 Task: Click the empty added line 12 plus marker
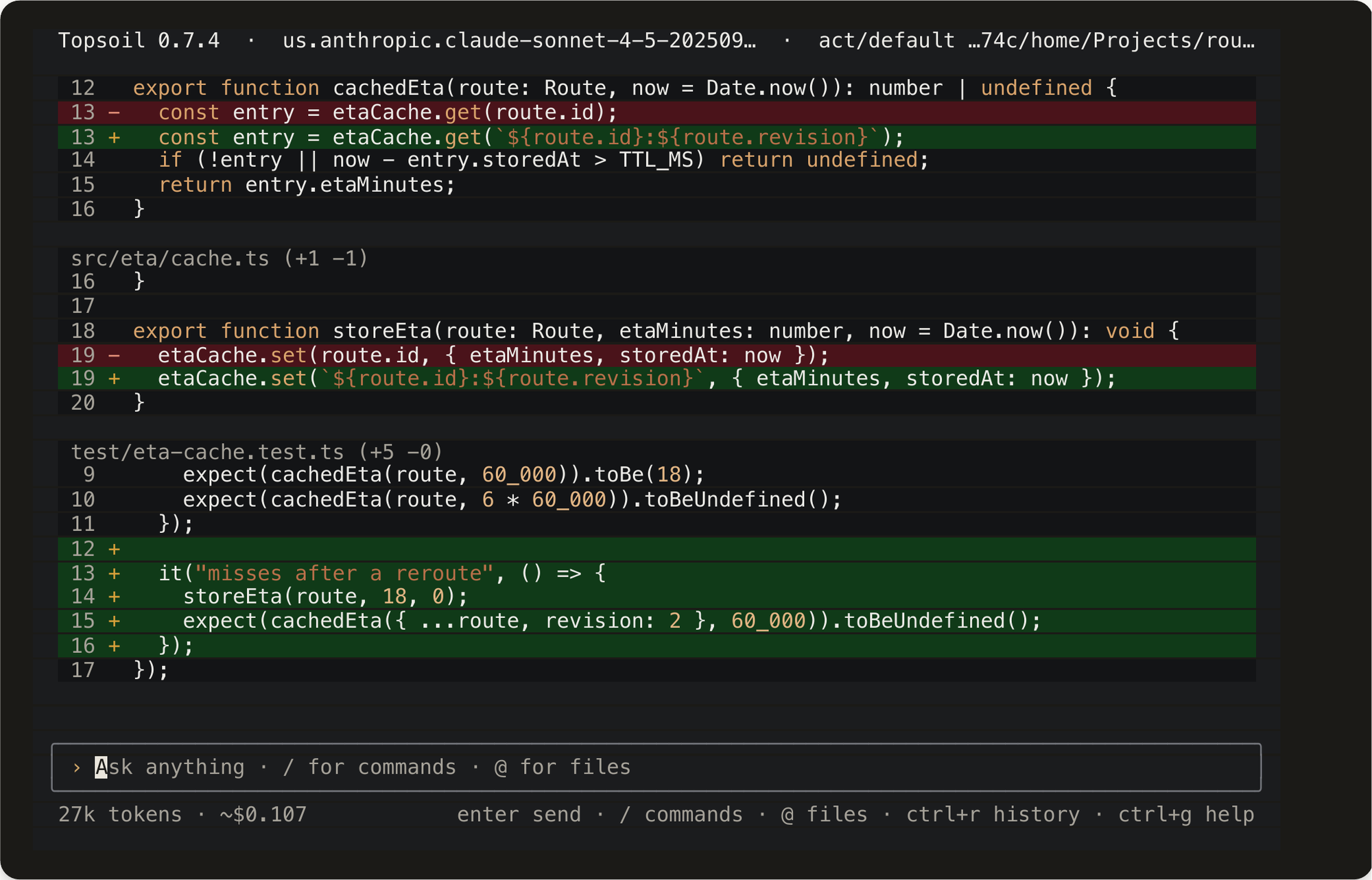coord(115,549)
